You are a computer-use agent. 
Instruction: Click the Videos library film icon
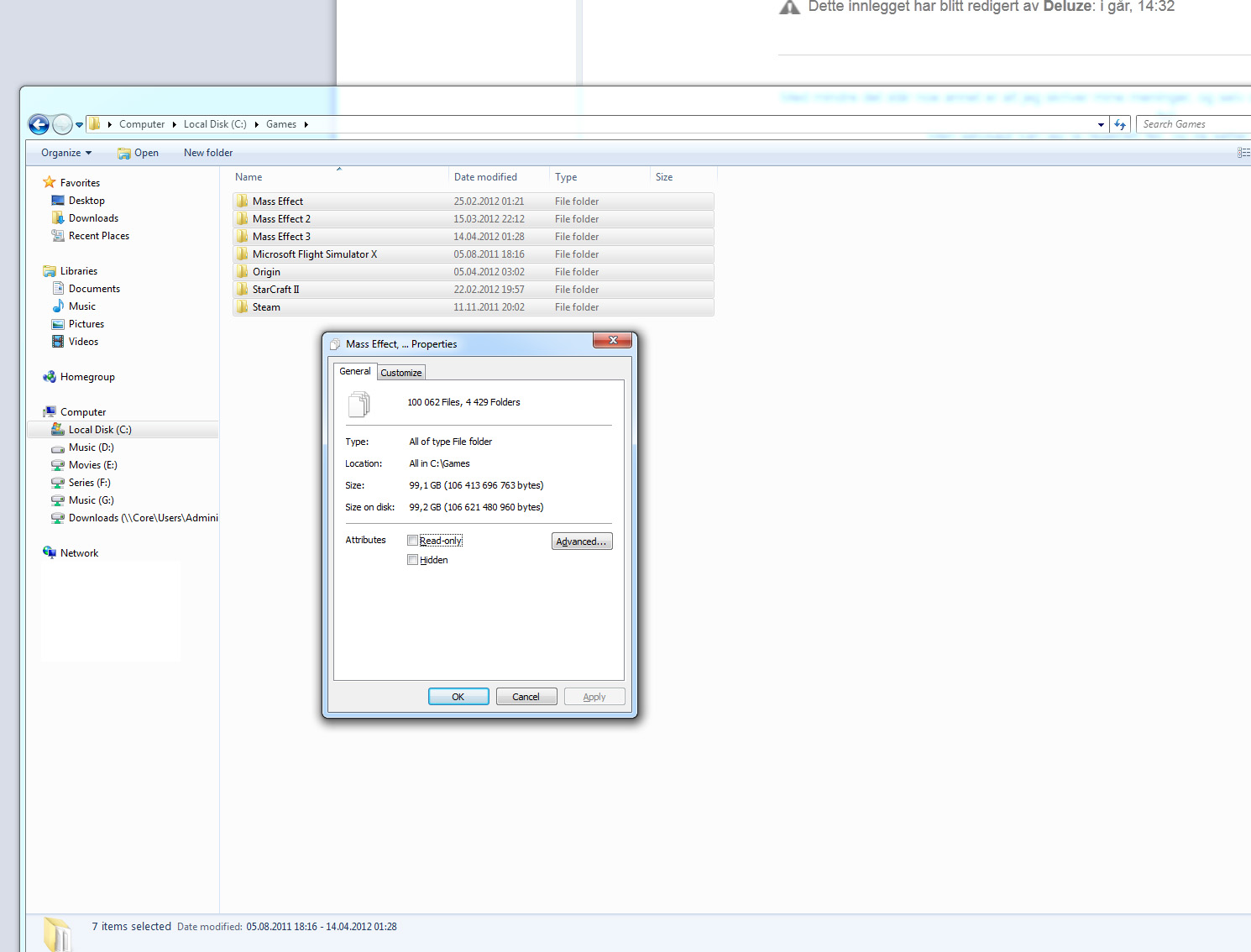58,342
